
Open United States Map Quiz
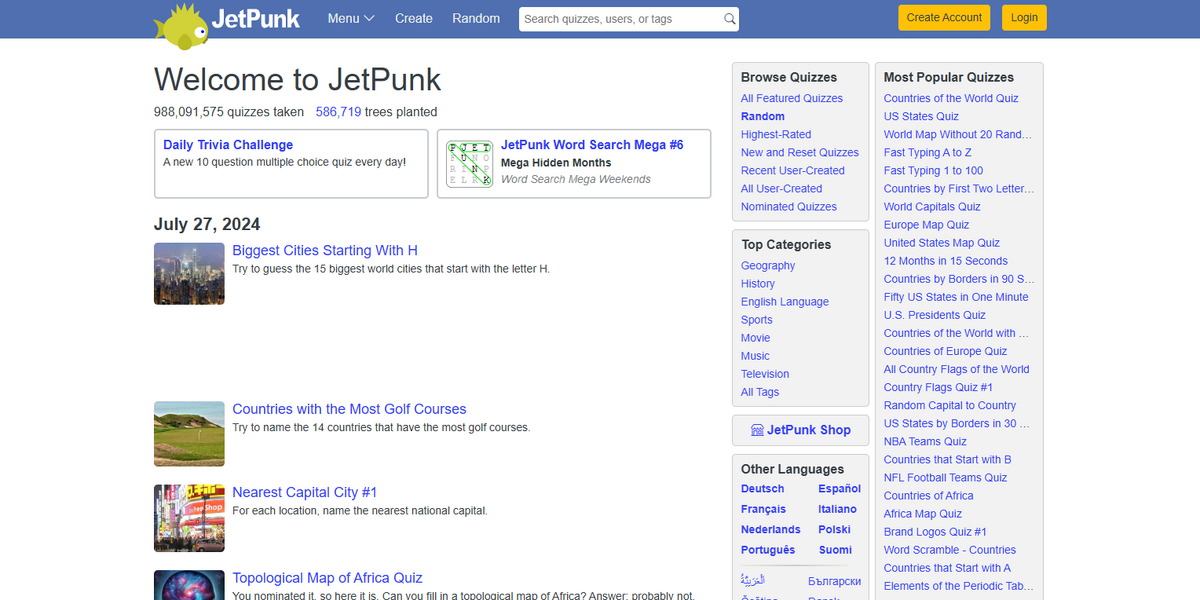pos(942,242)
